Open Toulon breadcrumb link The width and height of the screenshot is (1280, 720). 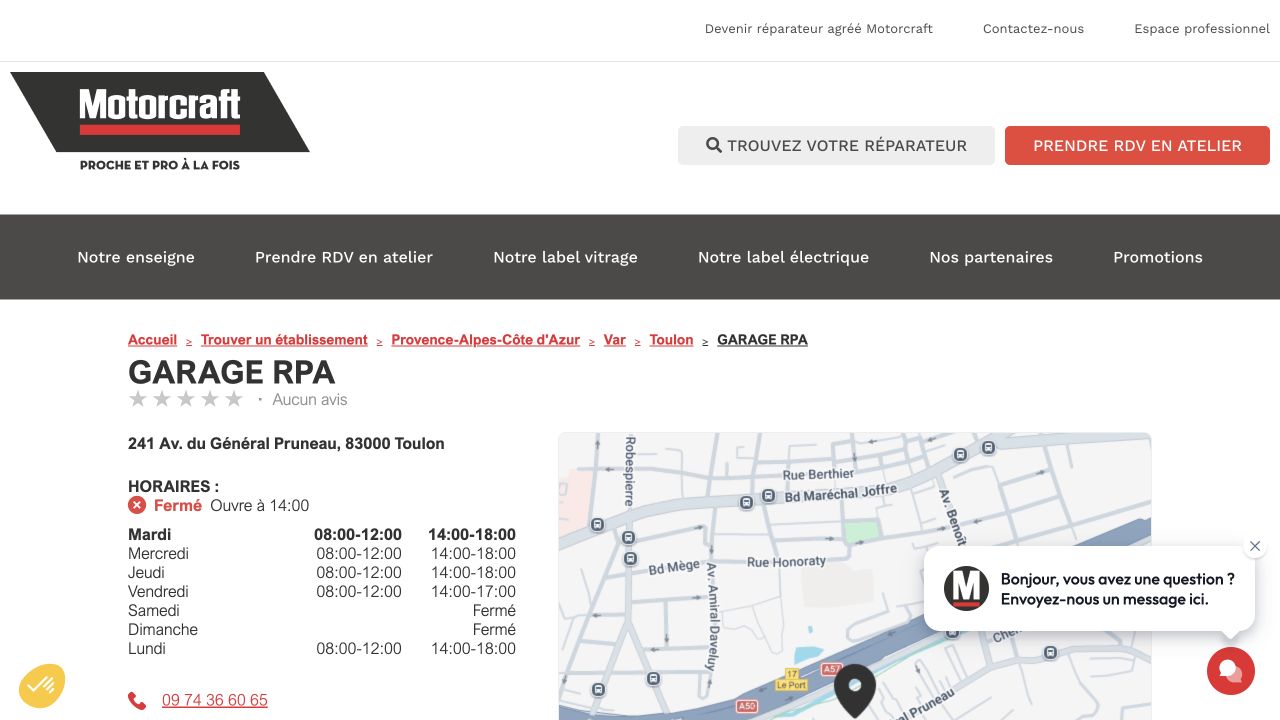coord(671,340)
